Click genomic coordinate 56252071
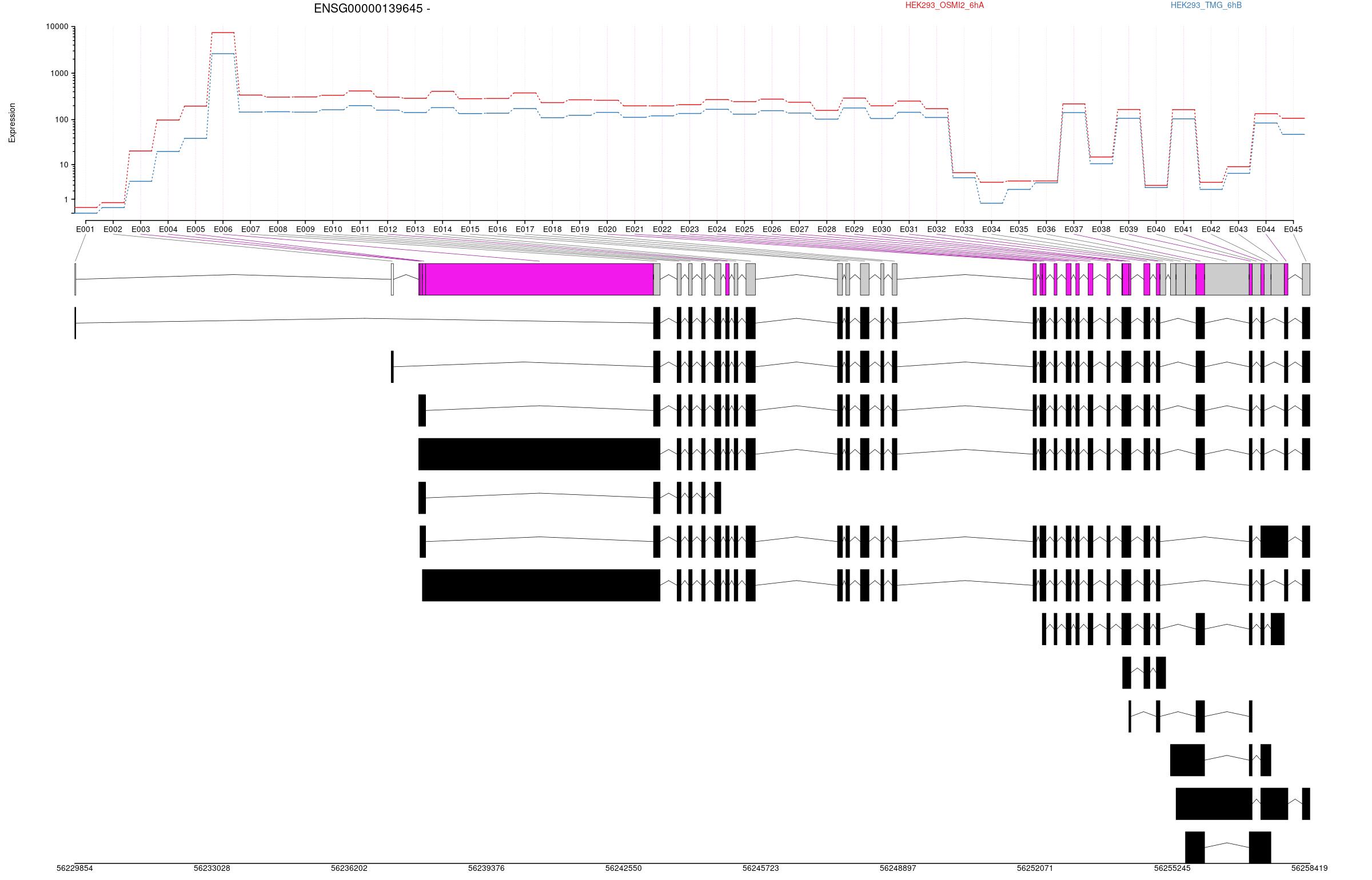The height and width of the screenshot is (880, 1372). (1035, 868)
